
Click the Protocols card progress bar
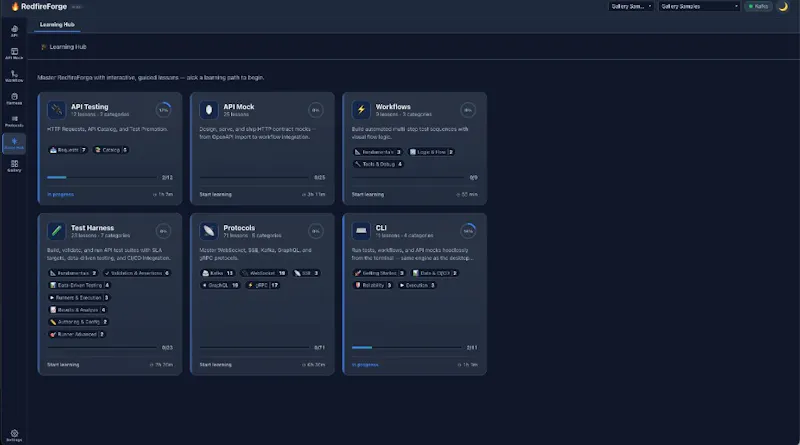click(x=254, y=348)
